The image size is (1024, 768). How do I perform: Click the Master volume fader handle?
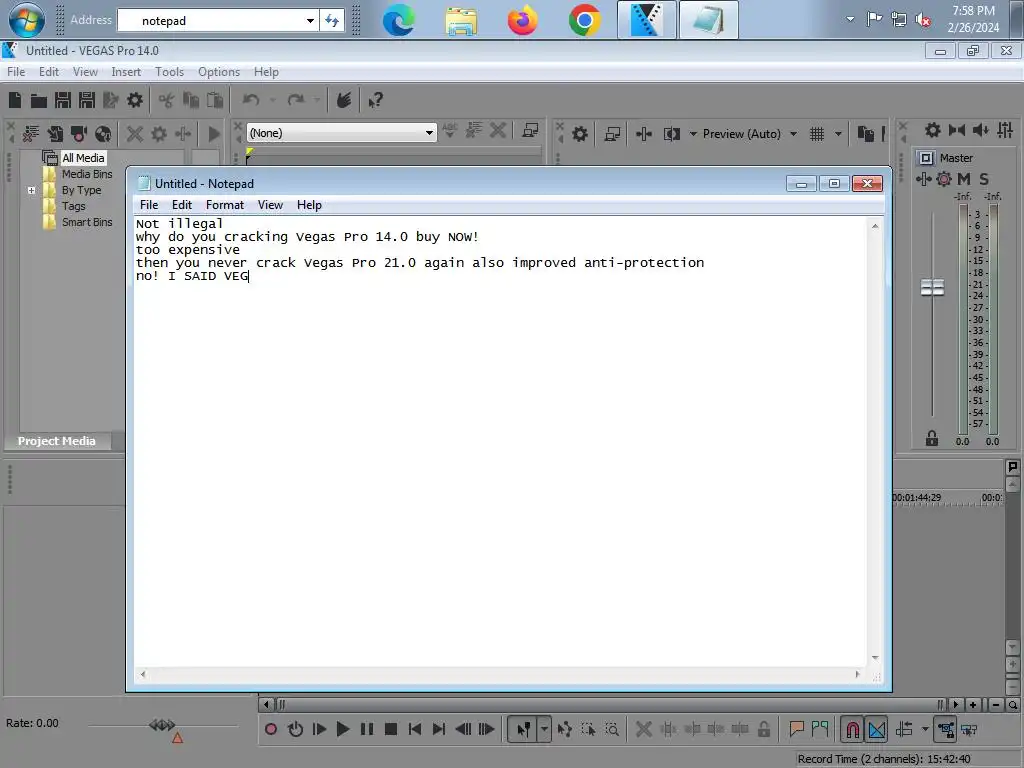(932, 287)
